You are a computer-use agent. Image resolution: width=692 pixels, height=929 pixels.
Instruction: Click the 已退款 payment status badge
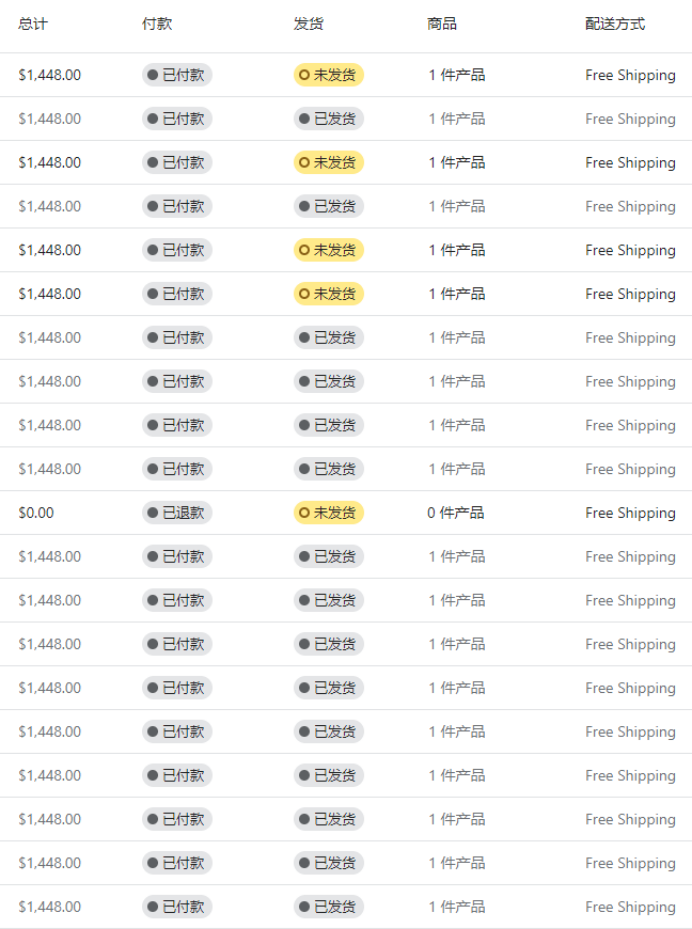177,512
